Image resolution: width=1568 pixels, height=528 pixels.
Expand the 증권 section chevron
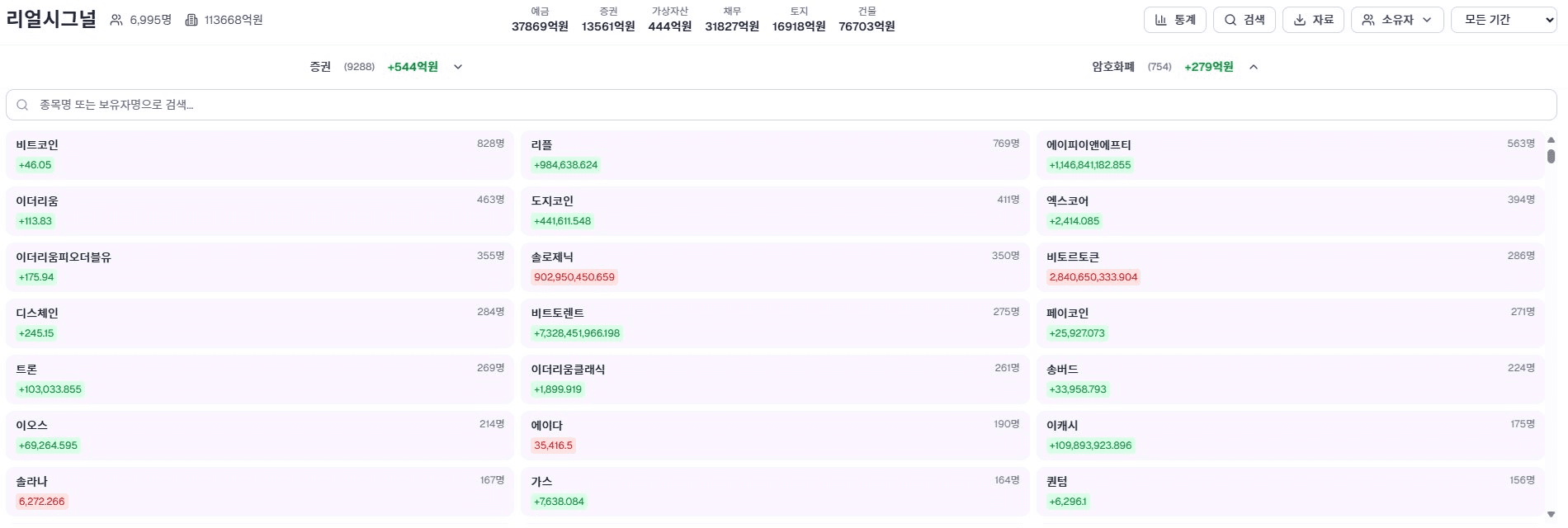coord(458,67)
